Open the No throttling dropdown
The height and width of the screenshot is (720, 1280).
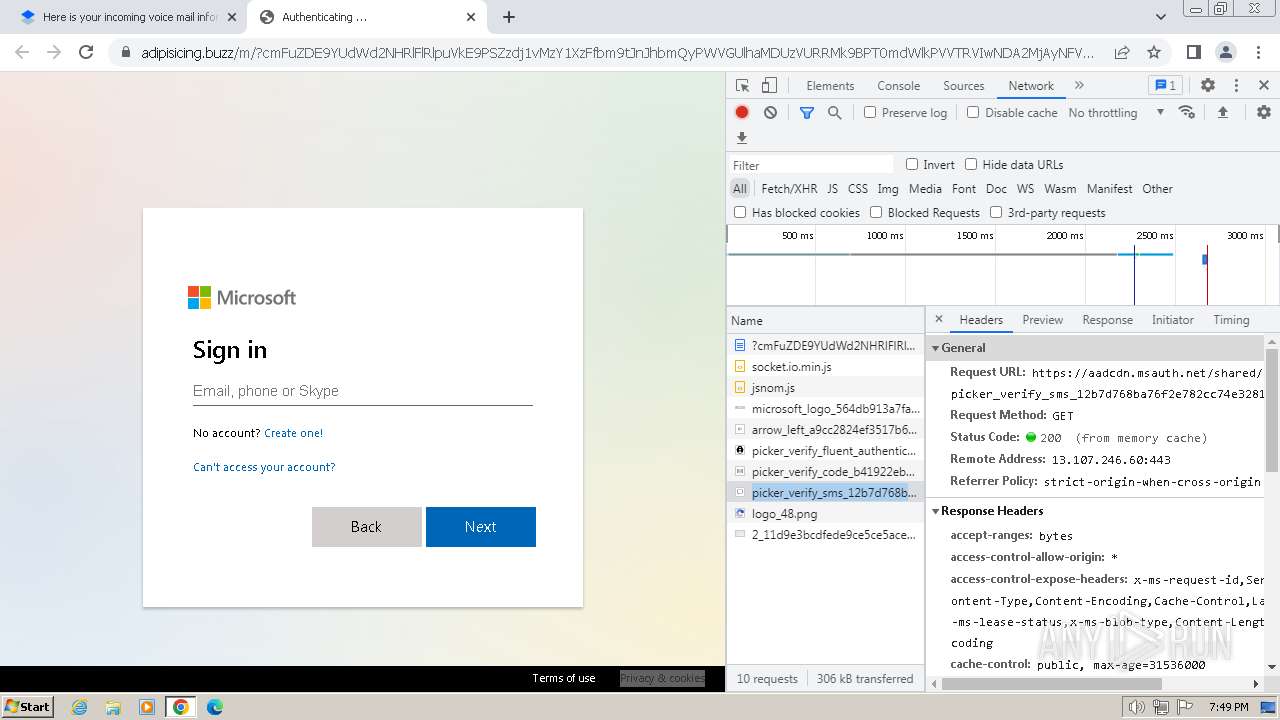tap(1116, 113)
